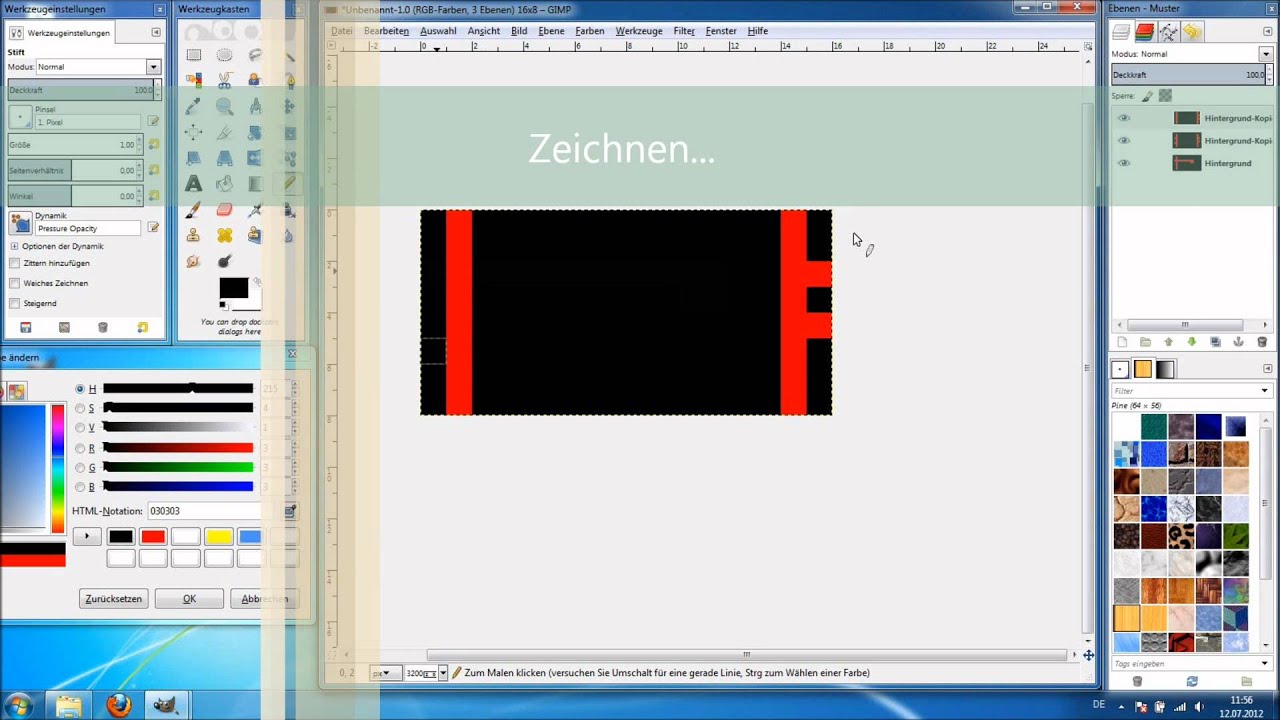This screenshot has width=1280, height=720.
Task: Enable Zittern hinzufügen checkbox
Action: pos(14,263)
